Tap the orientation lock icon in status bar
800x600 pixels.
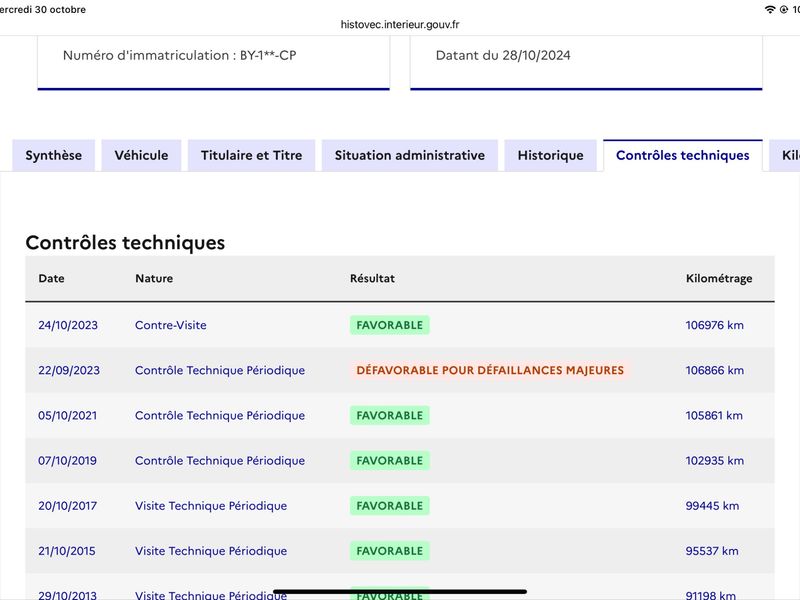coord(784,9)
